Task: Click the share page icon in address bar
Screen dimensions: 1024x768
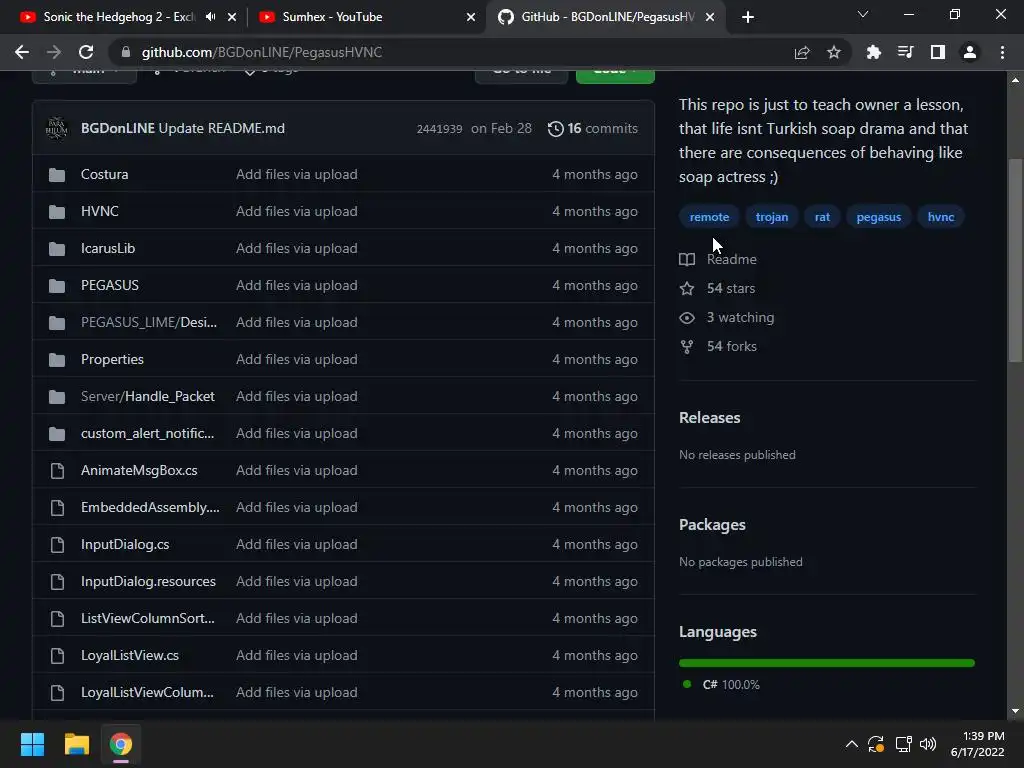Action: point(802,52)
